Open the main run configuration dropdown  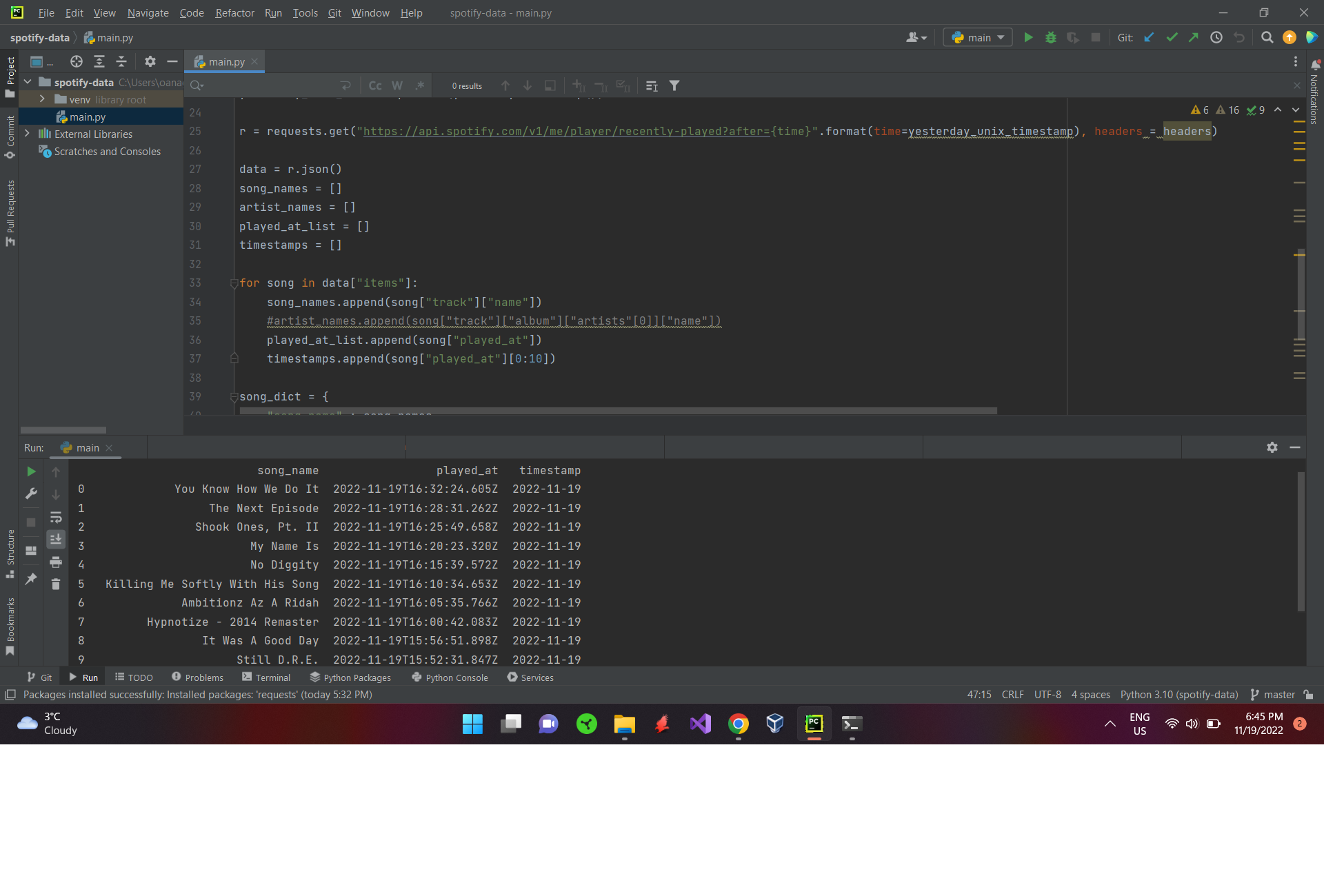pos(977,37)
